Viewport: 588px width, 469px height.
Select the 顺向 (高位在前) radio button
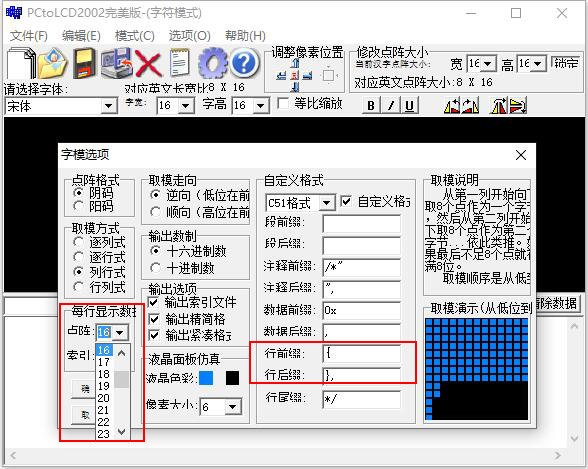pyautogui.click(x=155, y=212)
